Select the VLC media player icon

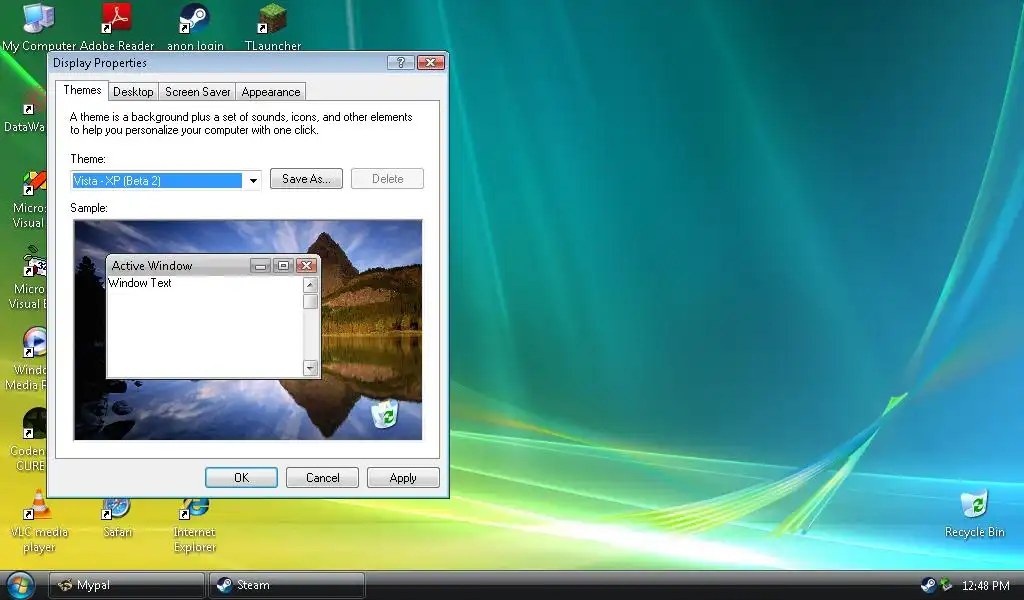pyautogui.click(x=39, y=522)
